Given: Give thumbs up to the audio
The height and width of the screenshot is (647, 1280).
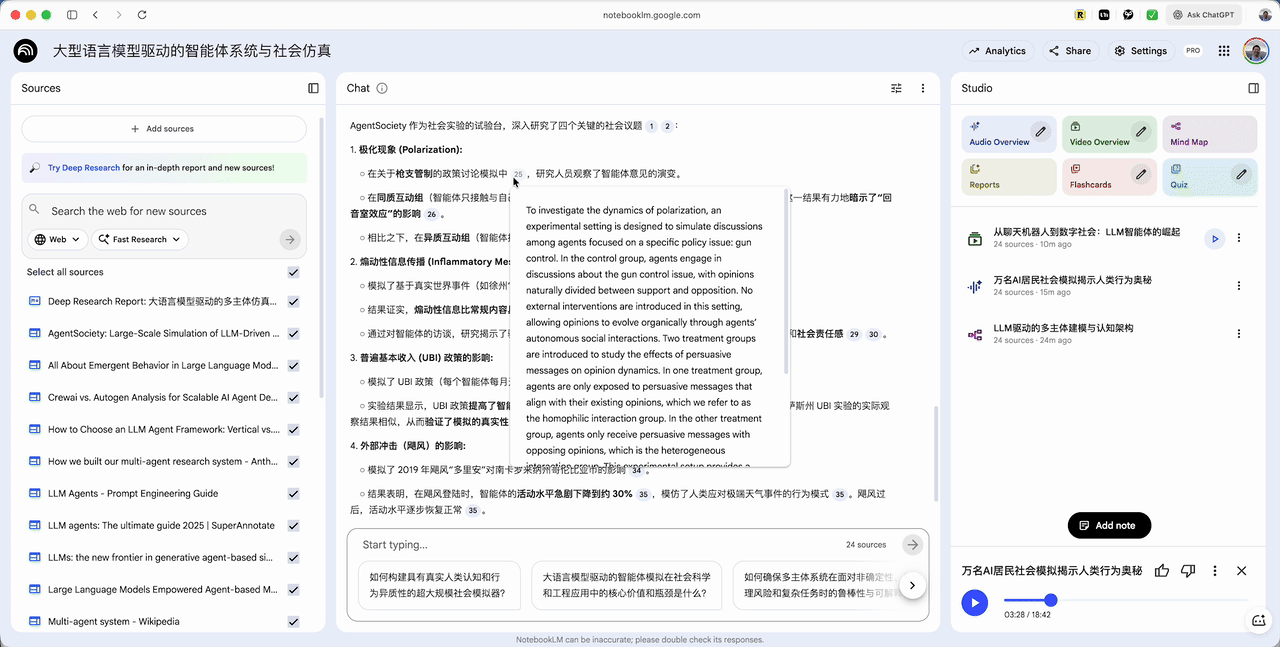Looking at the screenshot, I should (x=1162, y=571).
